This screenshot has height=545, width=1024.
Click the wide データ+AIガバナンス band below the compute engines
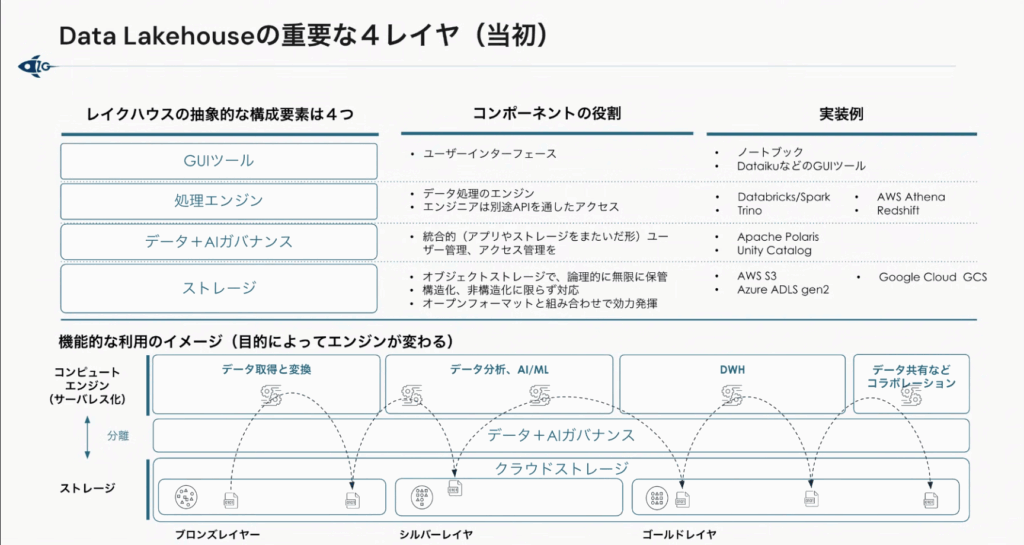[x=561, y=435]
